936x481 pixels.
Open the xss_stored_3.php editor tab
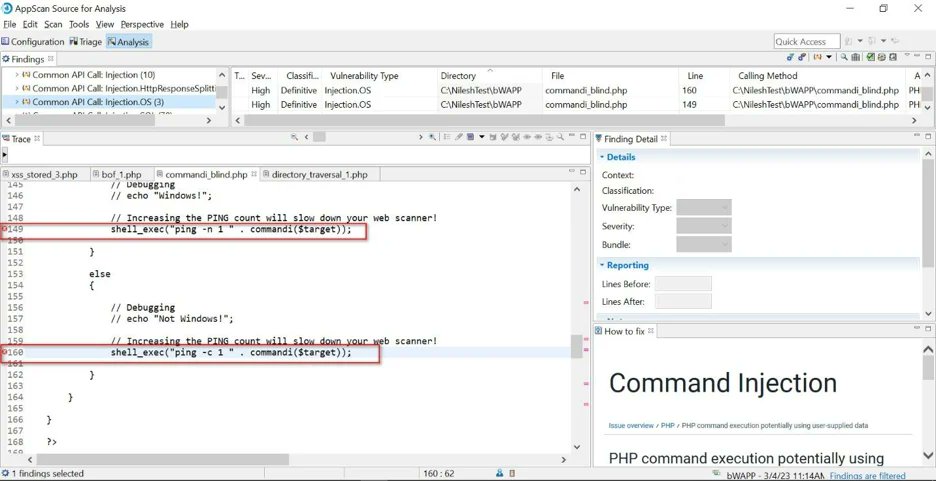click(x=45, y=175)
